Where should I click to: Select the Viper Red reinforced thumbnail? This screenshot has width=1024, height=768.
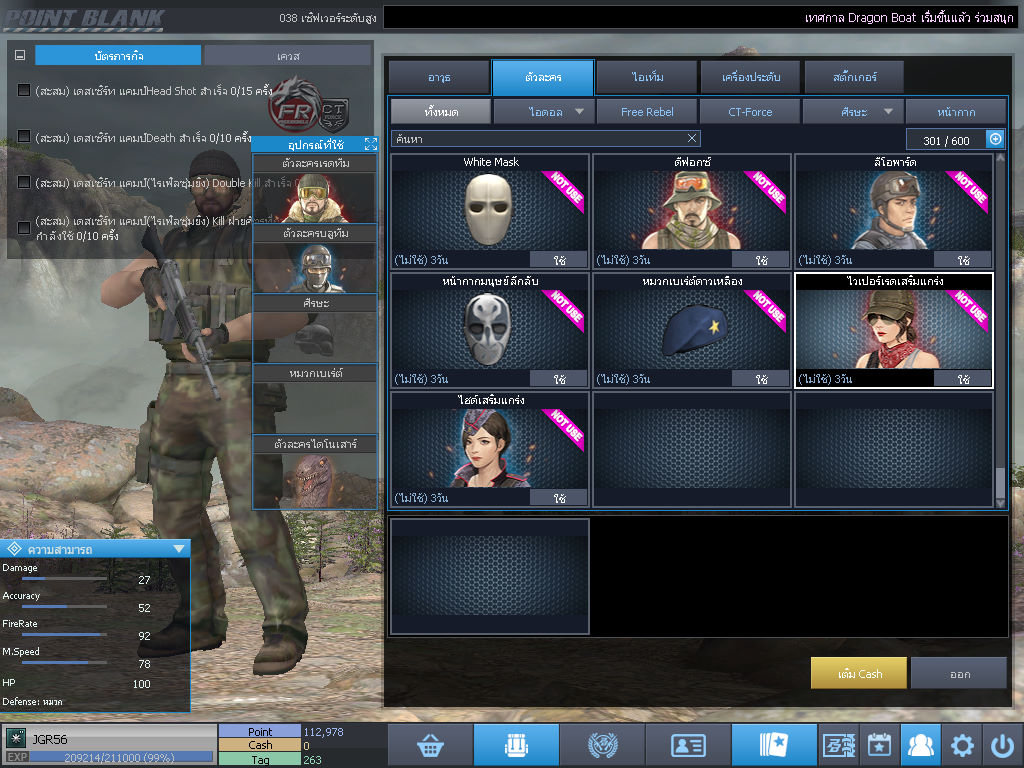click(x=894, y=330)
